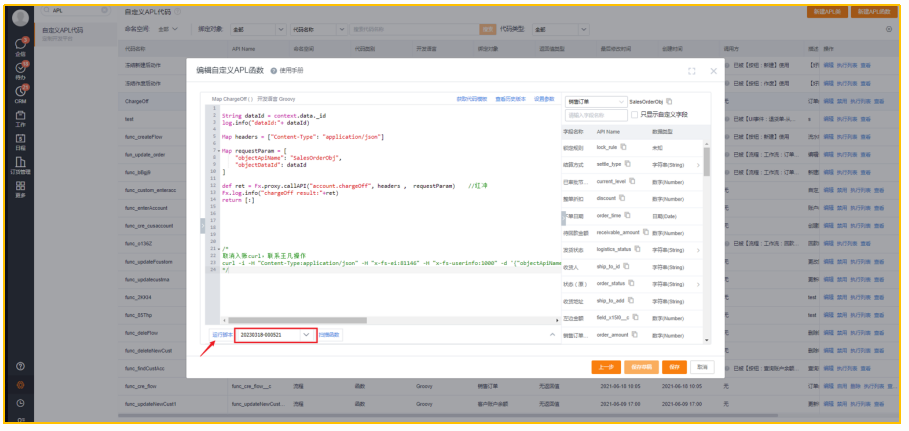This screenshot has height=431, width=909.
Task: Open the 代码类型 dropdown
Action: pos(559,28)
